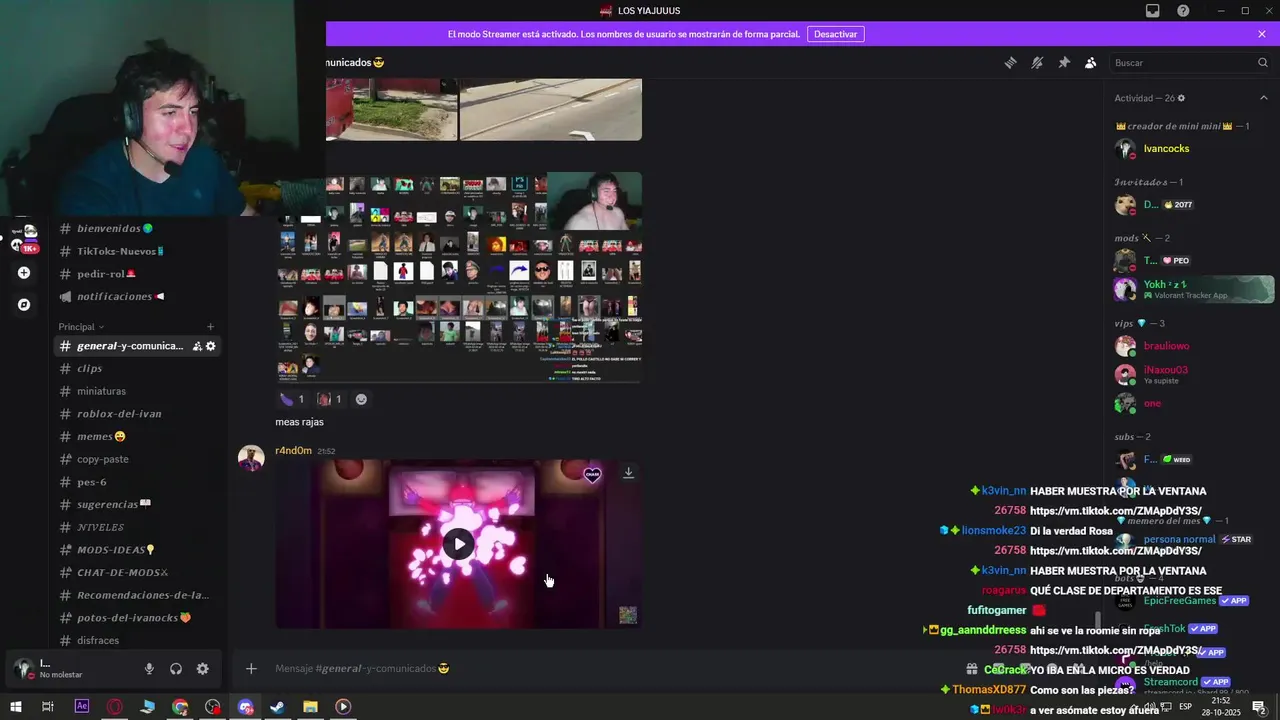
Task: Create channel plus in Principal category
Action: click(x=210, y=327)
